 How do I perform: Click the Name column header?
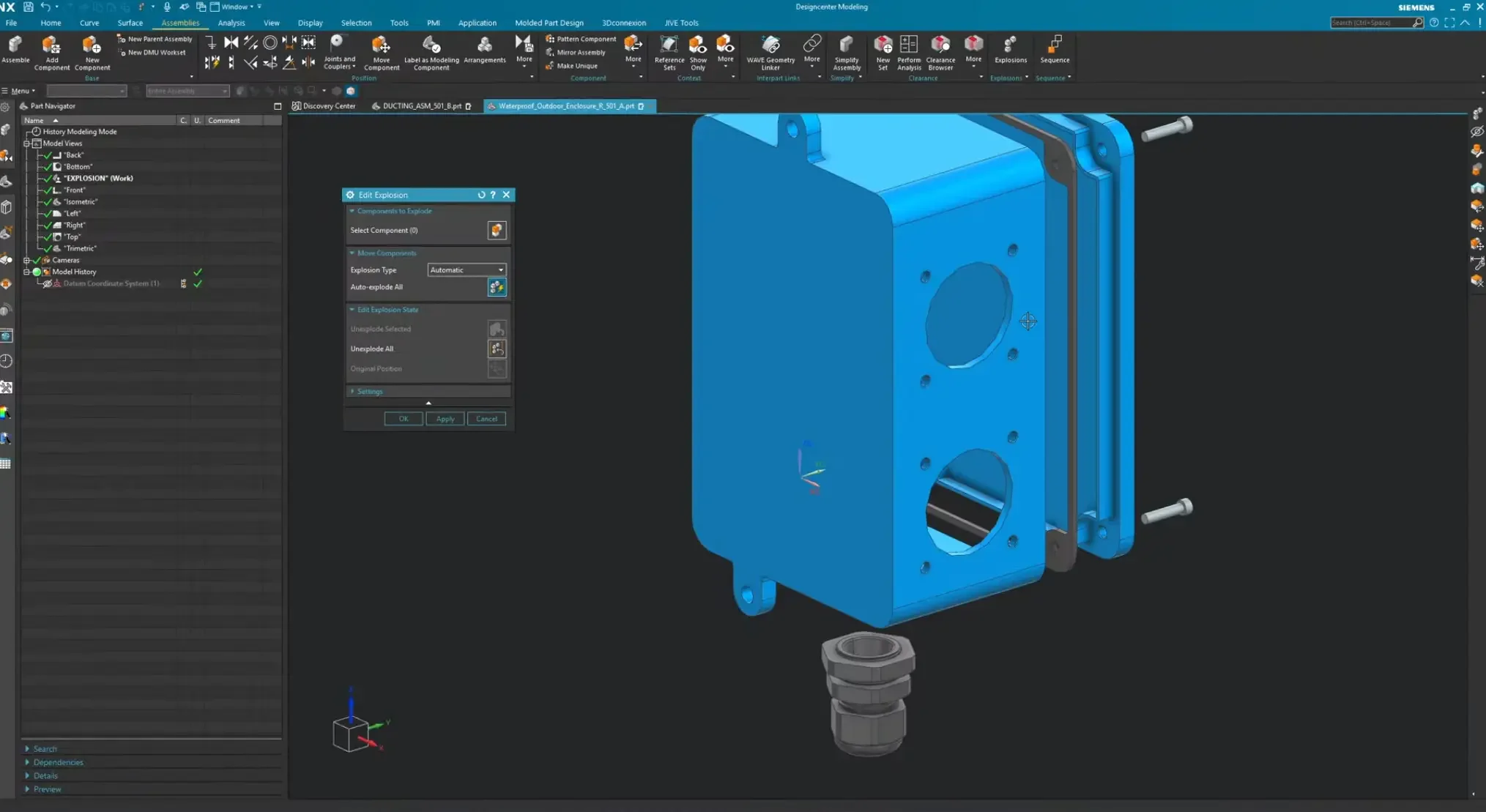(x=99, y=121)
